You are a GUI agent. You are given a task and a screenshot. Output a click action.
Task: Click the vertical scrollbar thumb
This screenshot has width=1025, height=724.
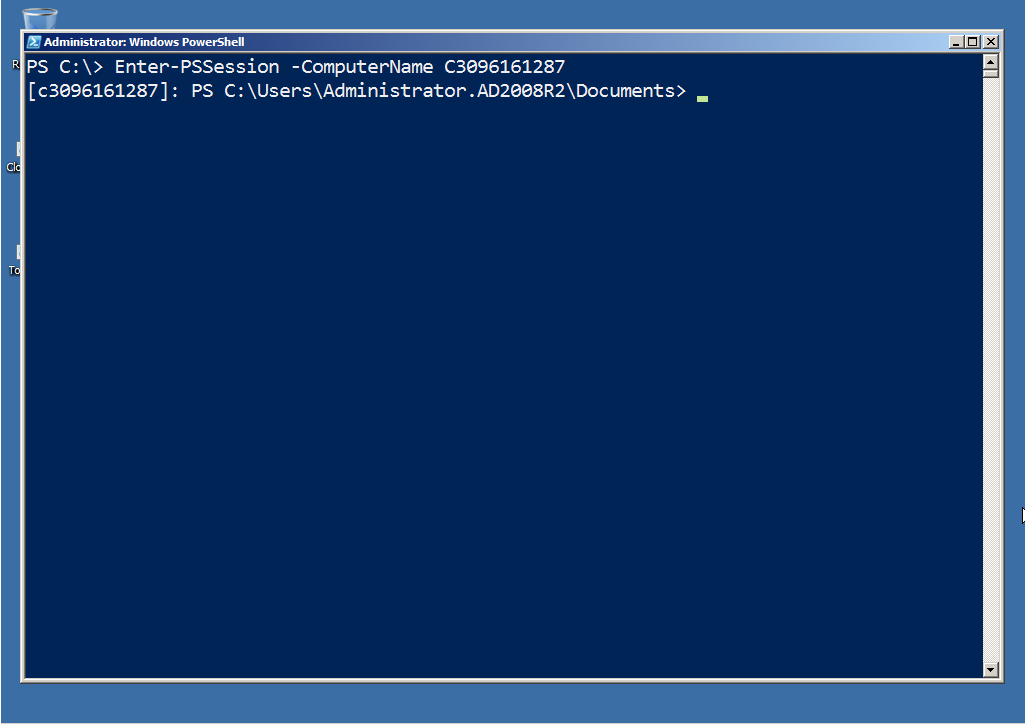991,73
